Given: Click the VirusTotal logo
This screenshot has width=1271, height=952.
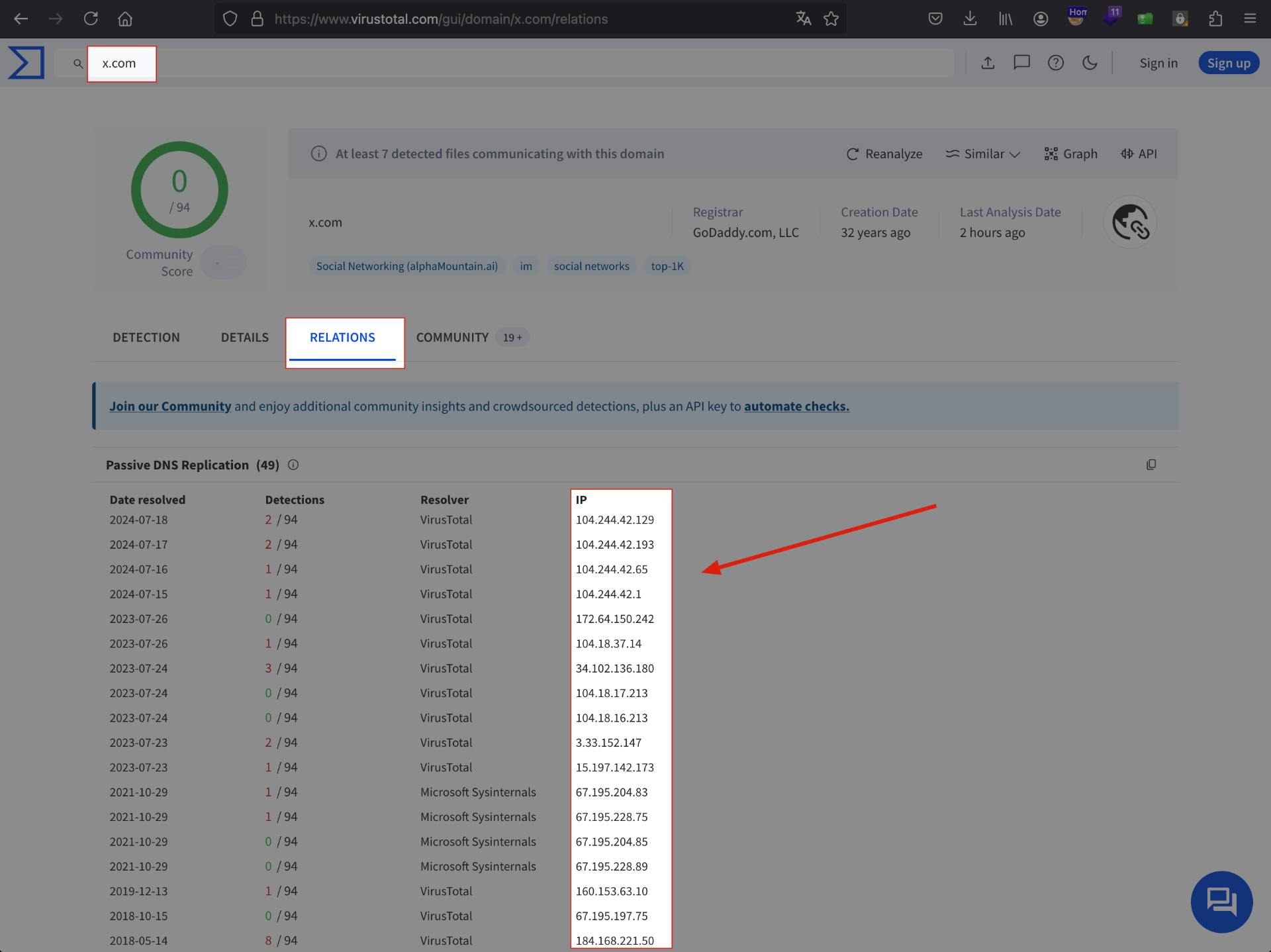Looking at the screenshot, I should tap(26, 63).
